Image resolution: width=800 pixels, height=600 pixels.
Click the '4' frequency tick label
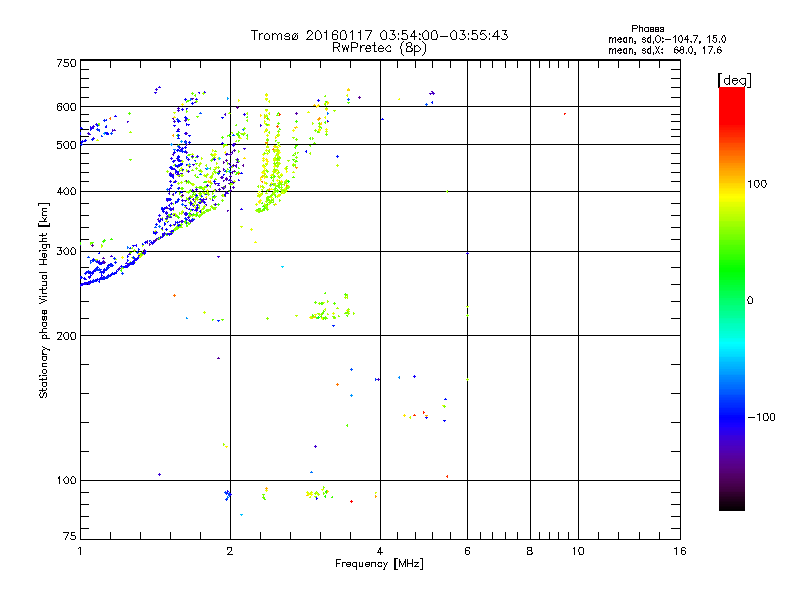click(380, 551)
